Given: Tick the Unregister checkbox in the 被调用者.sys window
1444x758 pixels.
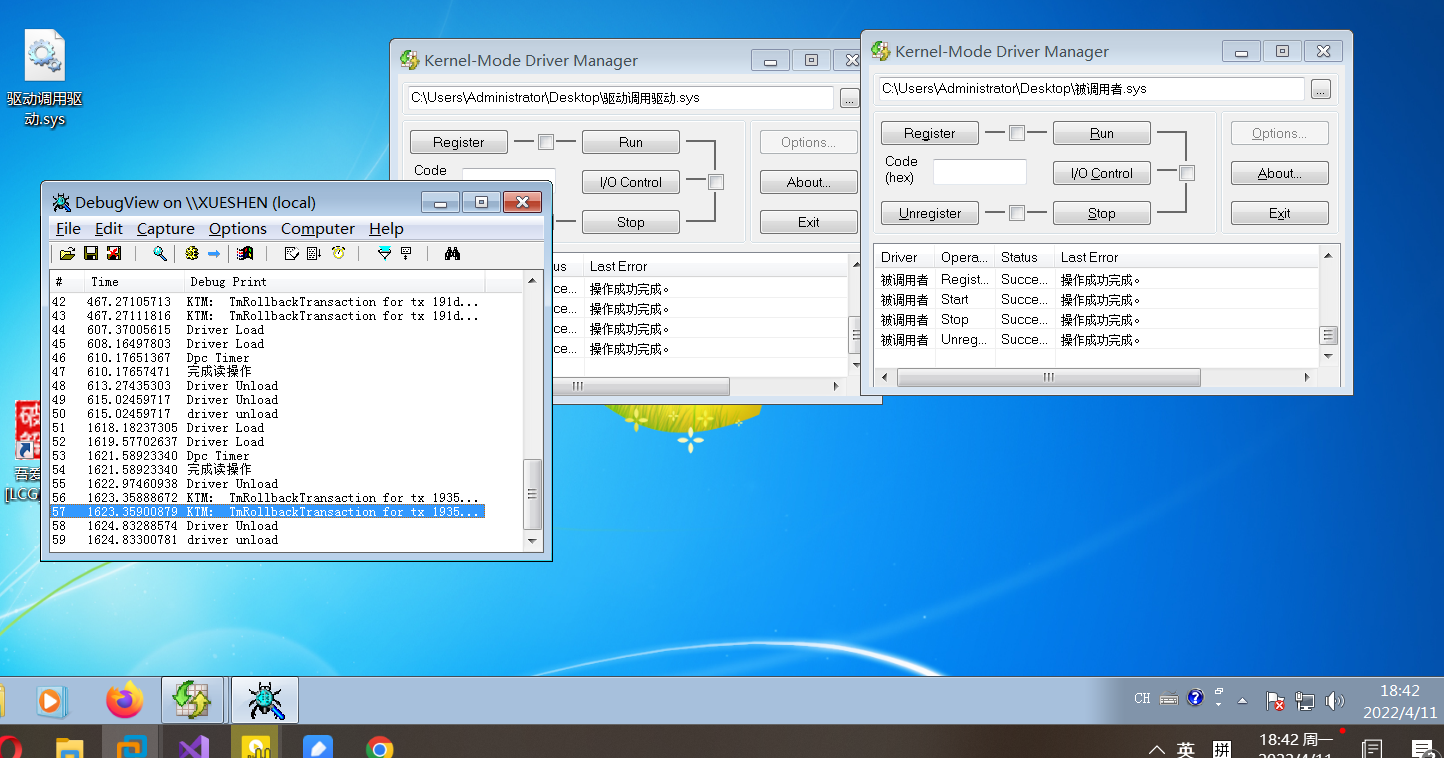Looking at the screenshot, I should click(1017, 213).
